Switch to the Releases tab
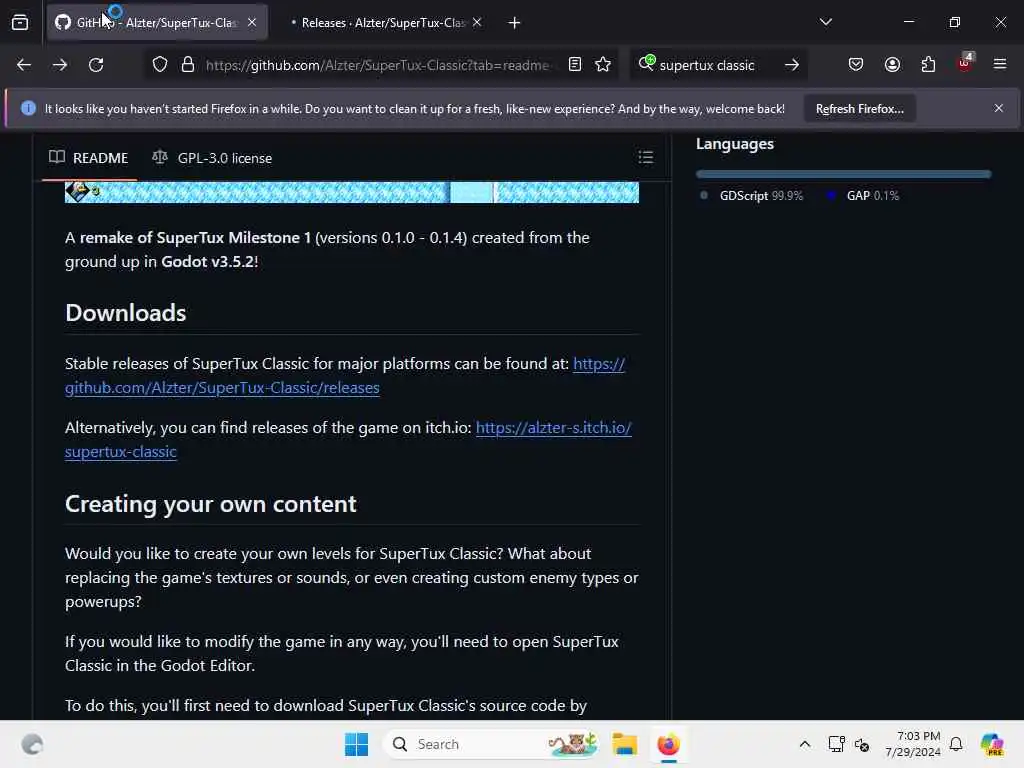The image size is (1024, 768). coord(382,23)
